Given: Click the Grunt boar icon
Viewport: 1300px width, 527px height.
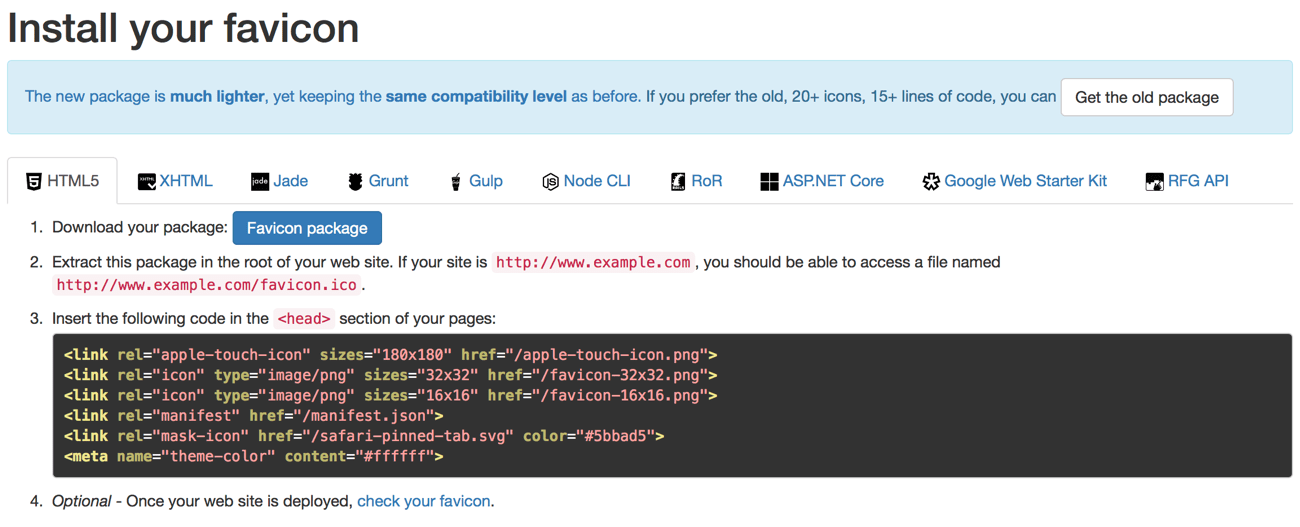Looking at the screenshot, I should point(355,182).
